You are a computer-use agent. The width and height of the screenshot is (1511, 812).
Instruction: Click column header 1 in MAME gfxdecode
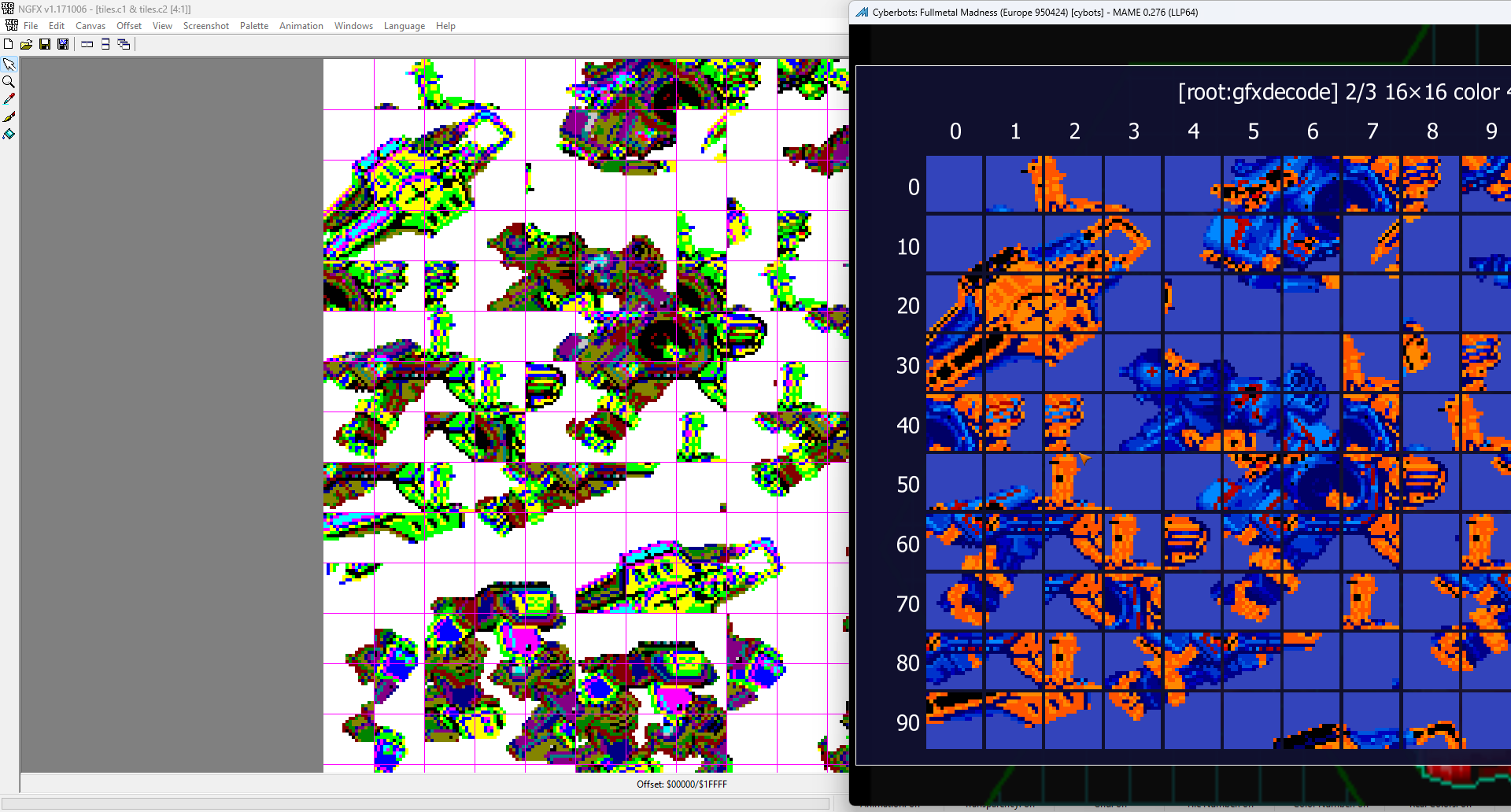(x=1015, y=131)
